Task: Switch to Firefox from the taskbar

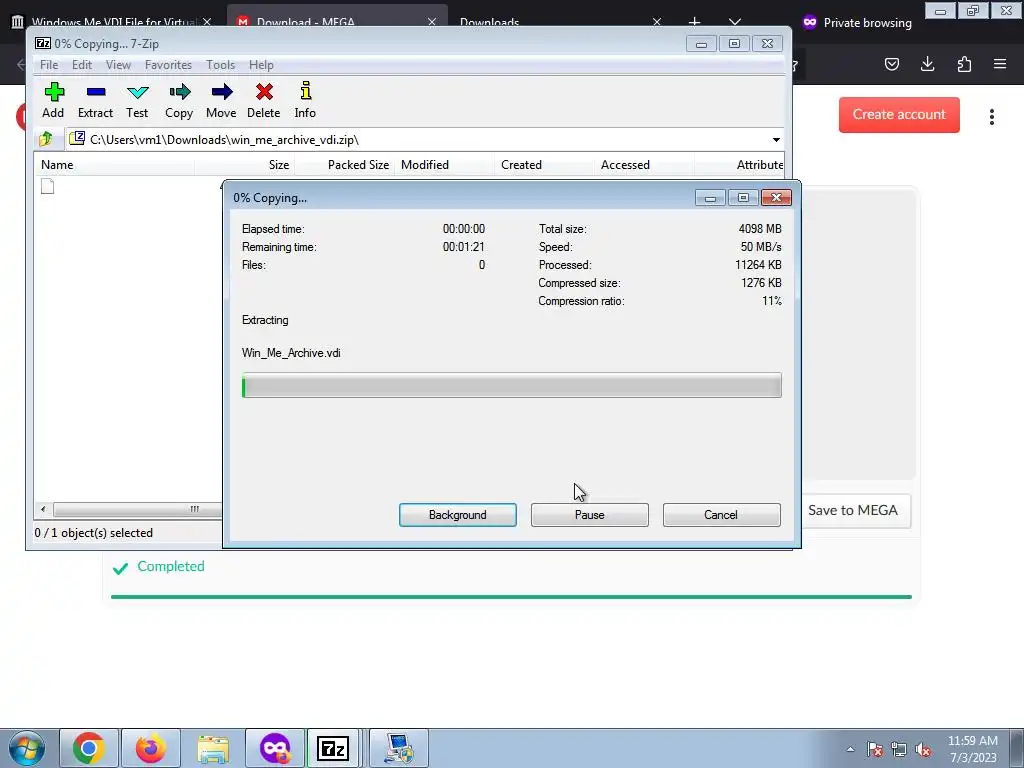Action: point(151,748)
